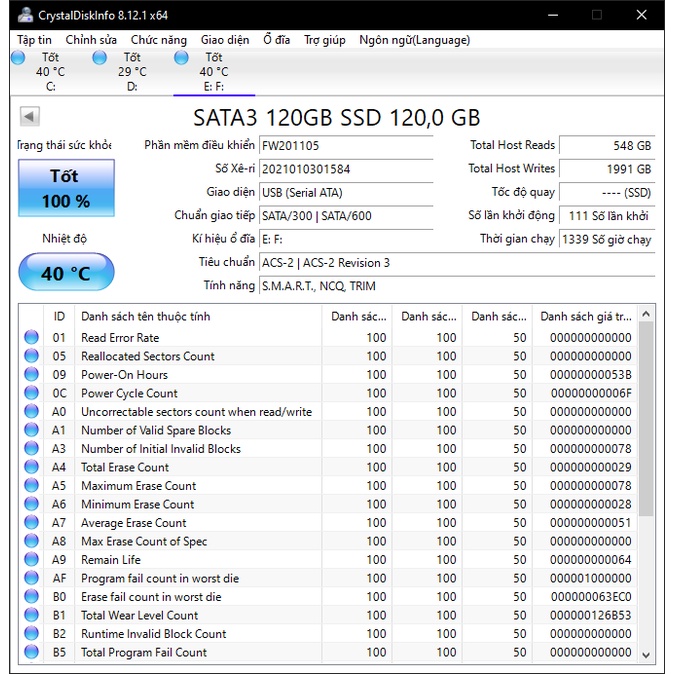Select the E: F: drive tab
Viewport: 674px width, 674px height.
214,71
